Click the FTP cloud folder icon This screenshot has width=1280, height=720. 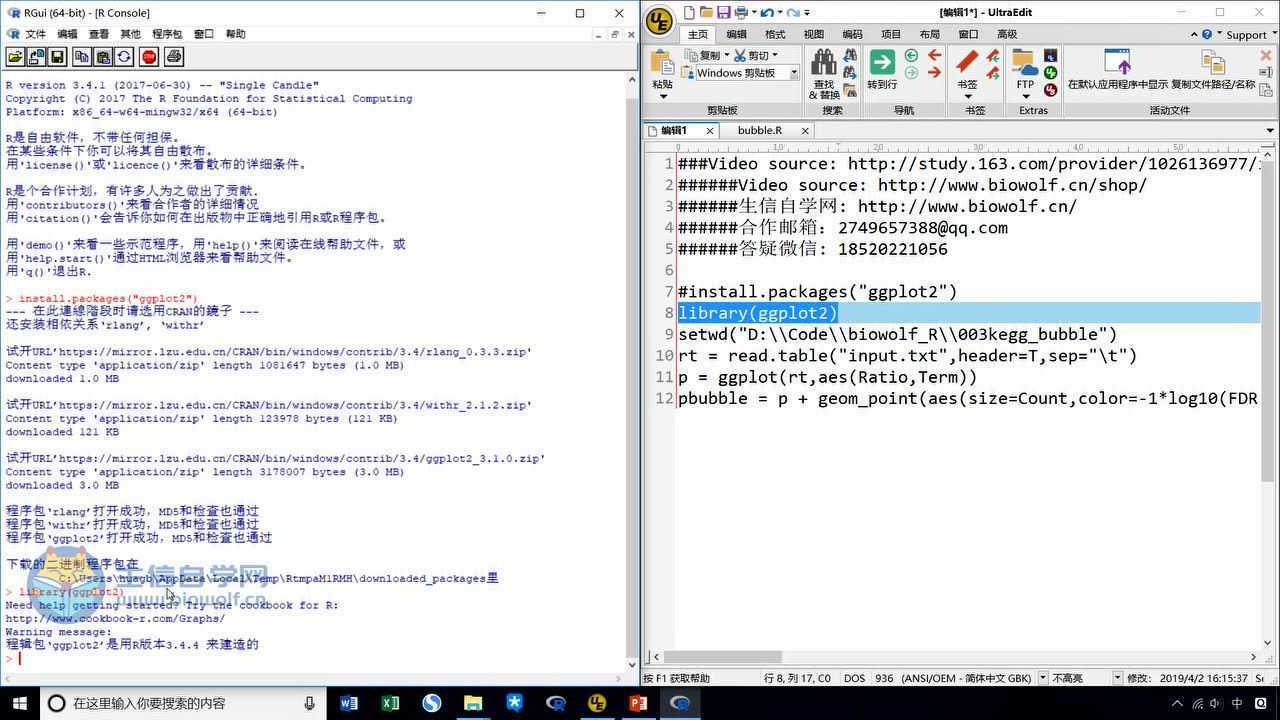(x=1025, y=62)
